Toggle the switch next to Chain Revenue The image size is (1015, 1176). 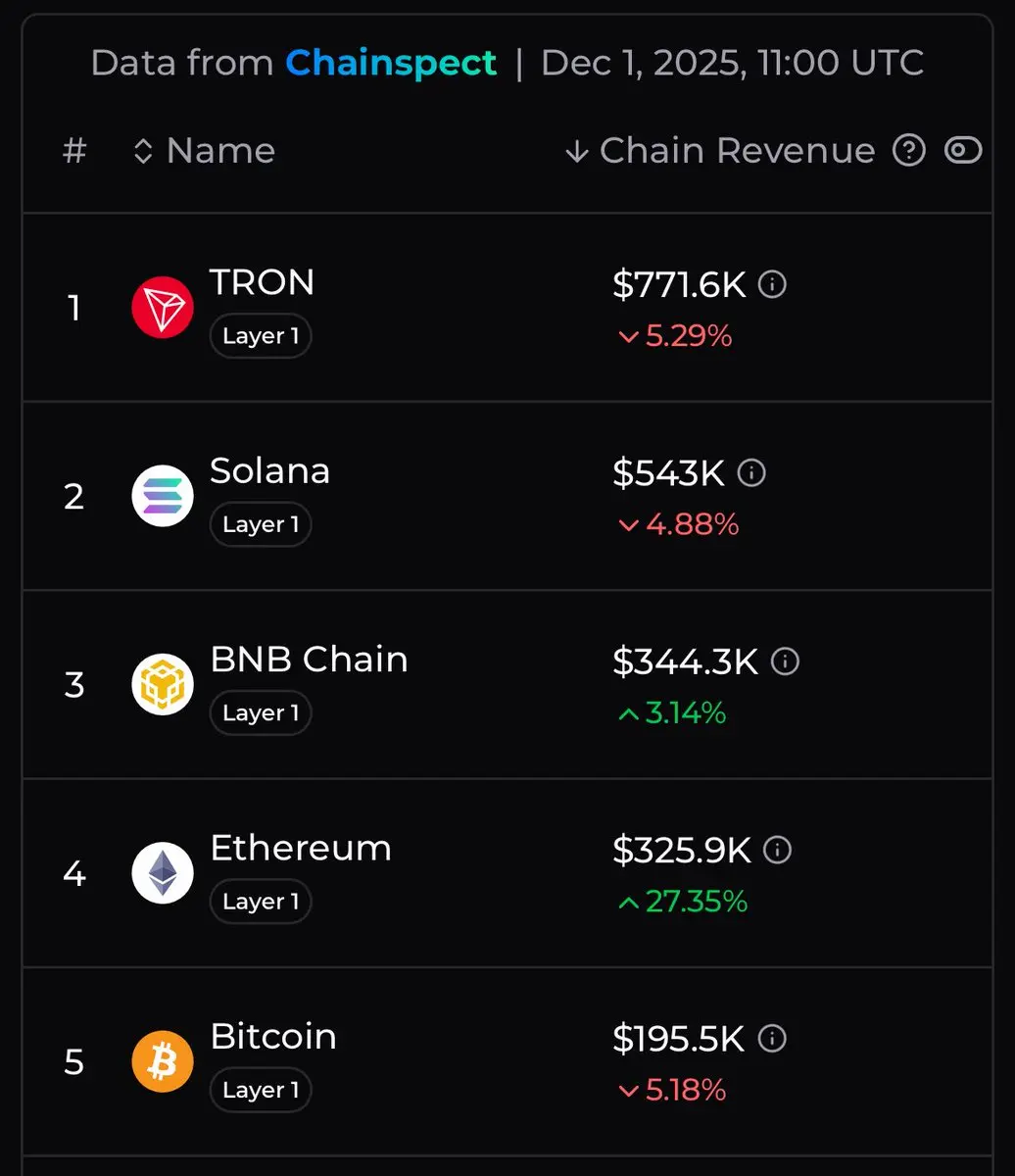pos(963,150)
